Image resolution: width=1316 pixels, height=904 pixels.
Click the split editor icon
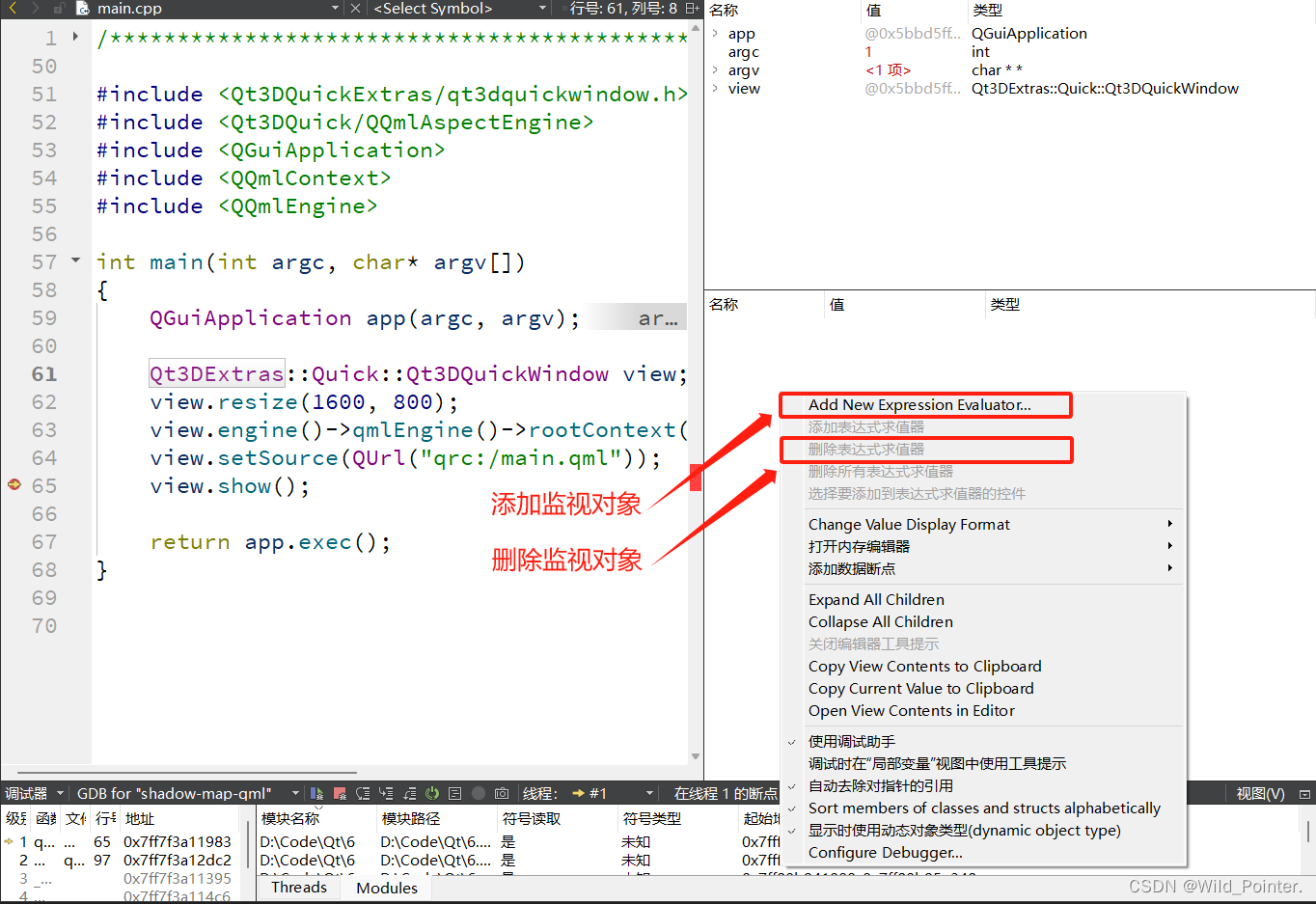click(693, 8)
